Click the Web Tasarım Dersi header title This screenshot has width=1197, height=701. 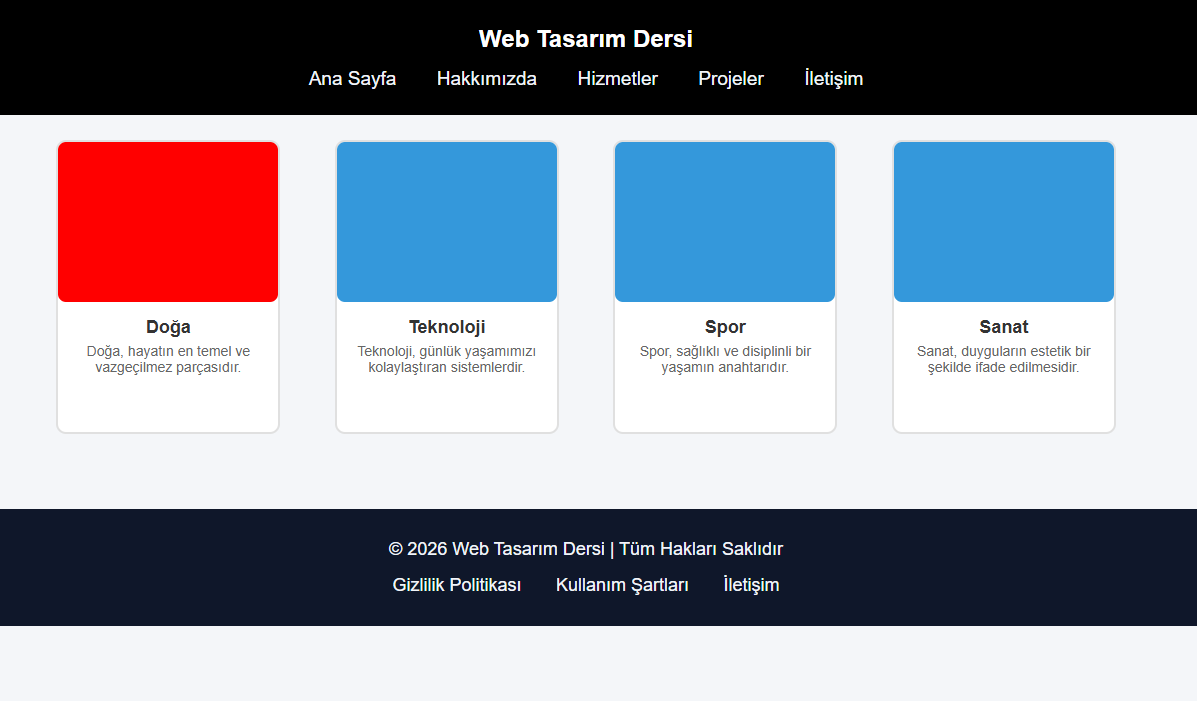coord(585,39)
